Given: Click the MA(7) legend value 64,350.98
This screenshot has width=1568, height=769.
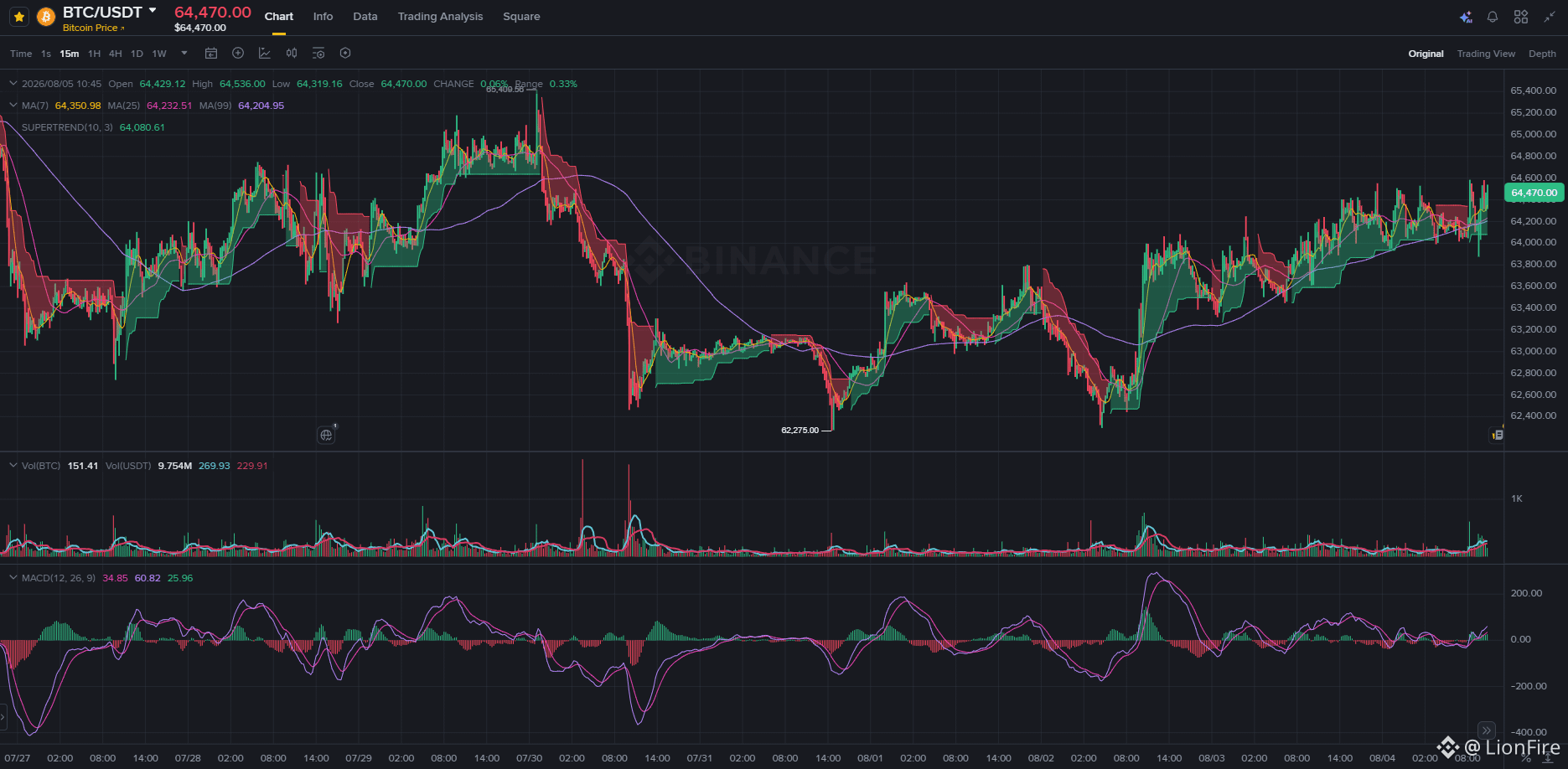Looking at the screenshot, I should point(78,106).
